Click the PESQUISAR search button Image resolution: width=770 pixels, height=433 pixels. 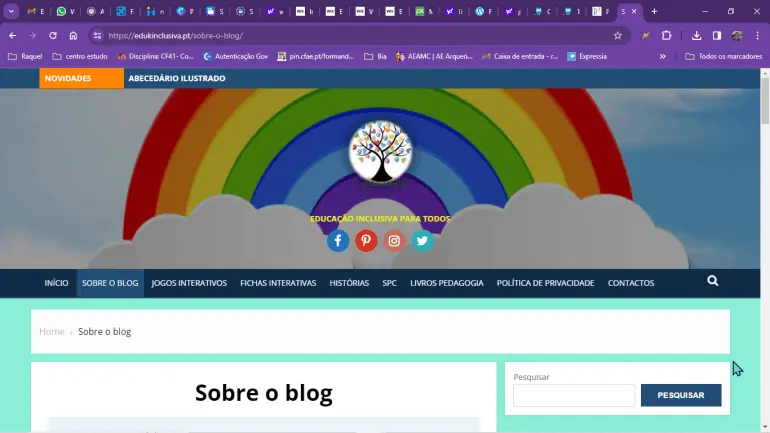(x=681, y=395)
